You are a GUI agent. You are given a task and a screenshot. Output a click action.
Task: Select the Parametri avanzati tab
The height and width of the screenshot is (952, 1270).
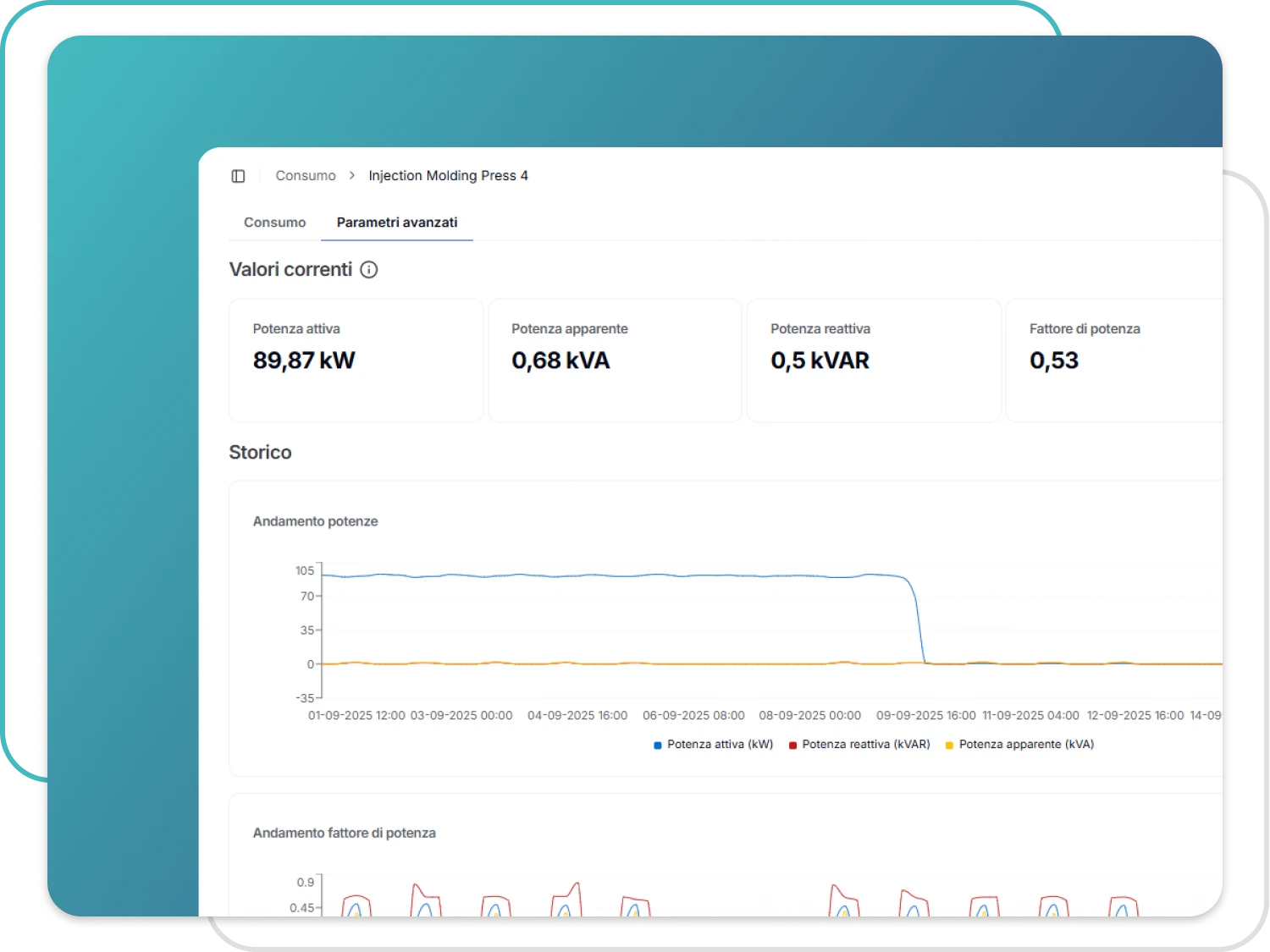click(x=396, y=223)
